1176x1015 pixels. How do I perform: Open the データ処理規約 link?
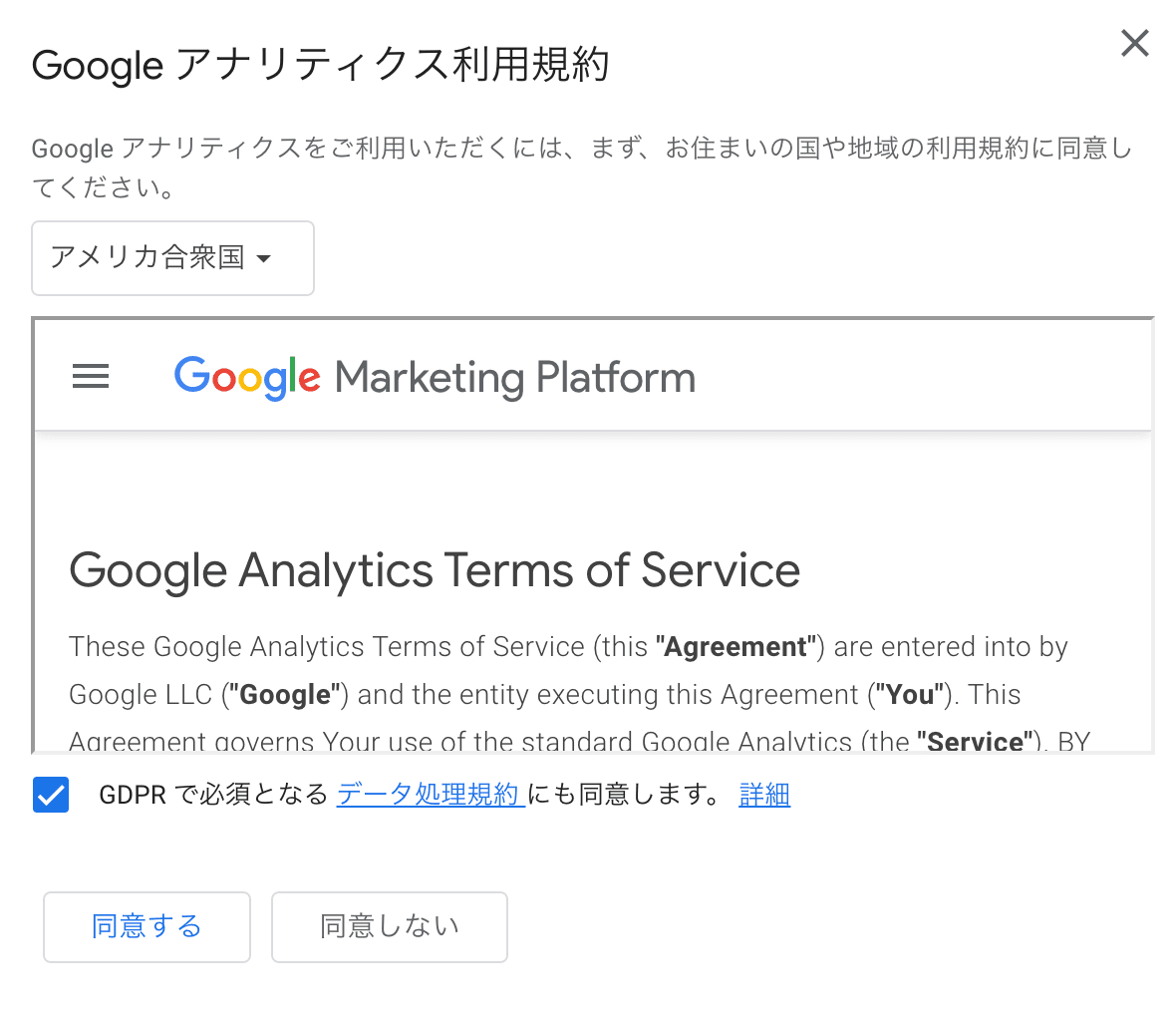430,795
